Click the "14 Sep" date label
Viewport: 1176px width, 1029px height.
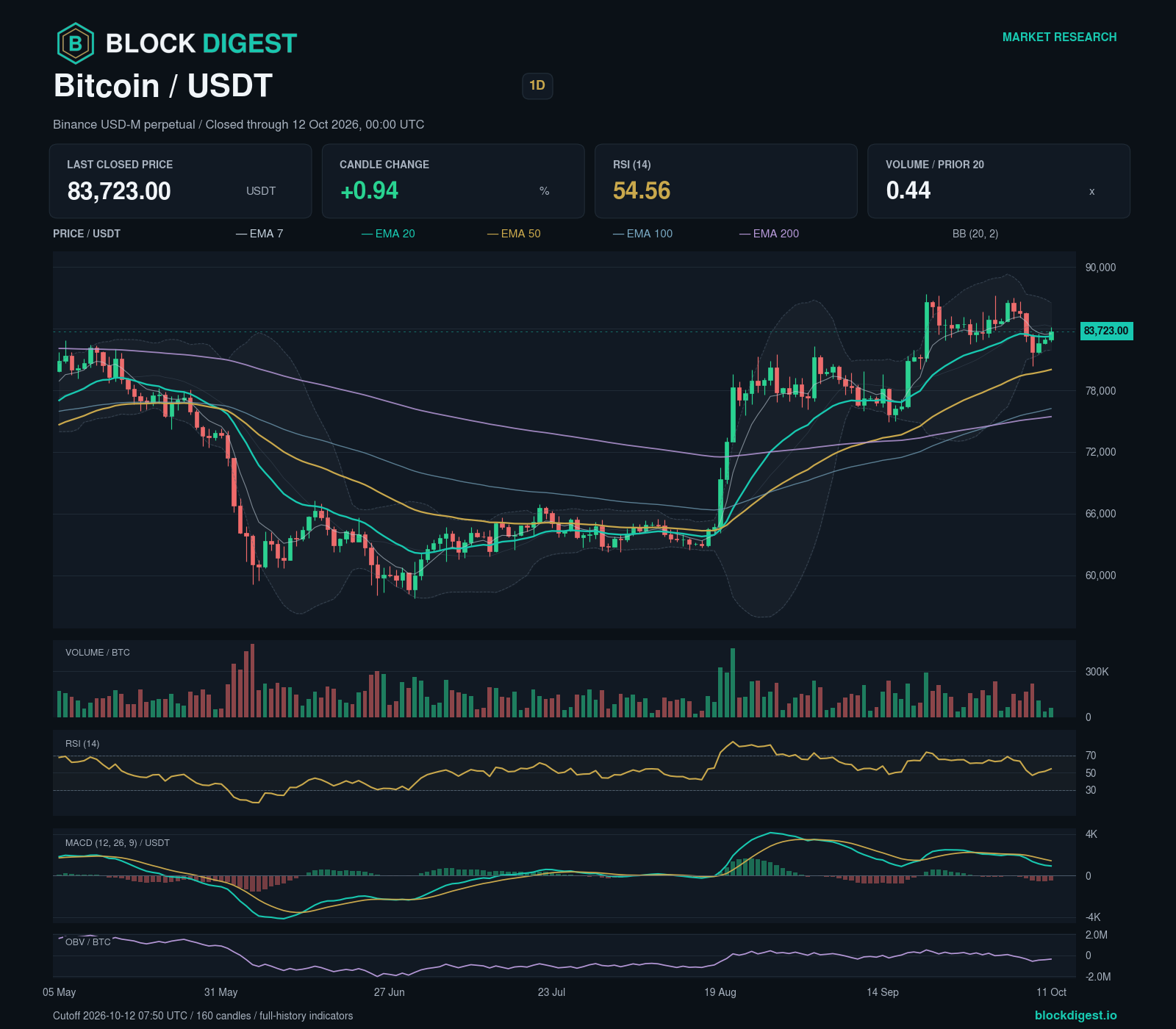(x=883, y=992)
